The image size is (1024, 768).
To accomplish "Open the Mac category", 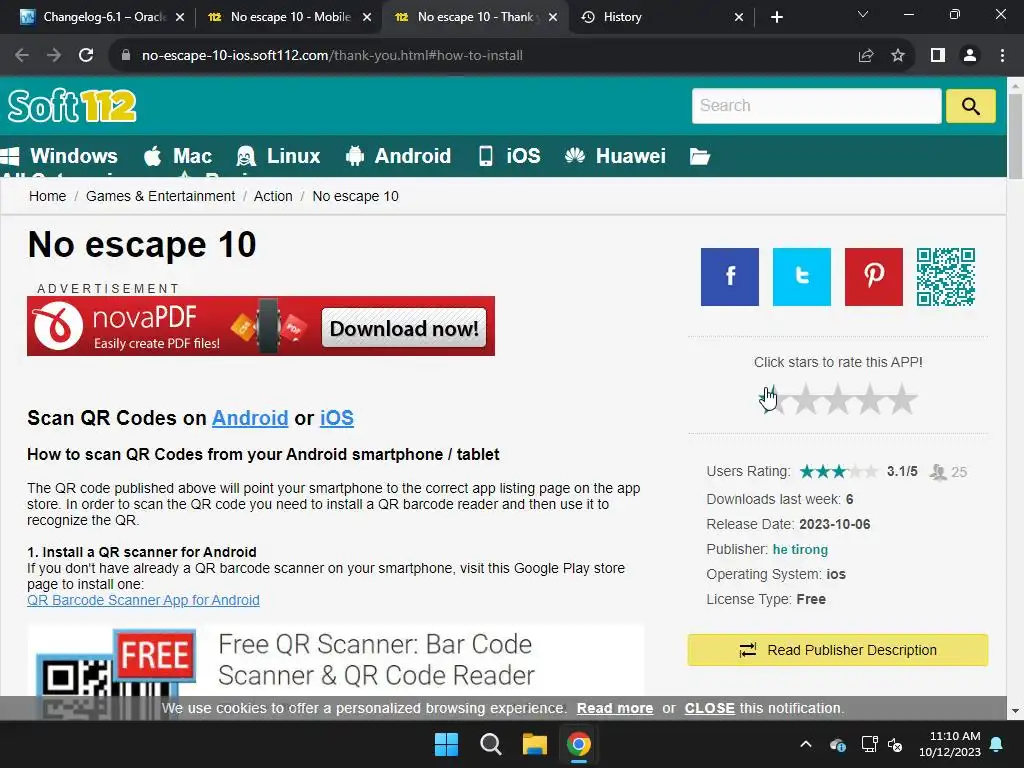I will pyautogui.click(x=178, y=156).
